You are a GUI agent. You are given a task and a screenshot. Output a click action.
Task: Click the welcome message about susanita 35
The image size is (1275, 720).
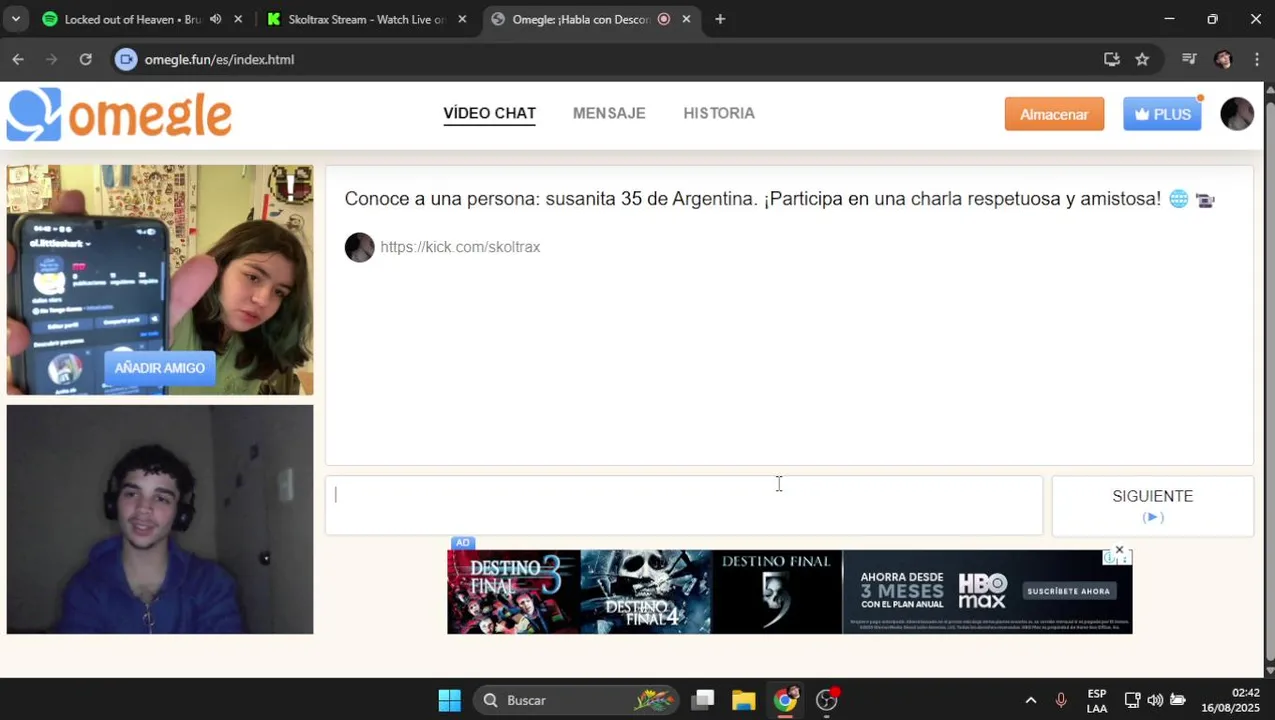pos(779,199)
